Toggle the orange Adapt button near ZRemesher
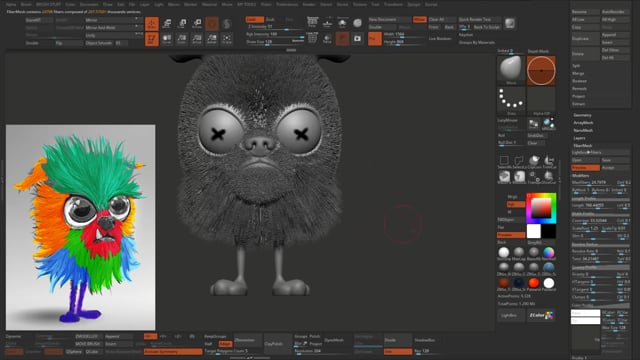The height and width of the screenshot is (360, 640). 225,344
